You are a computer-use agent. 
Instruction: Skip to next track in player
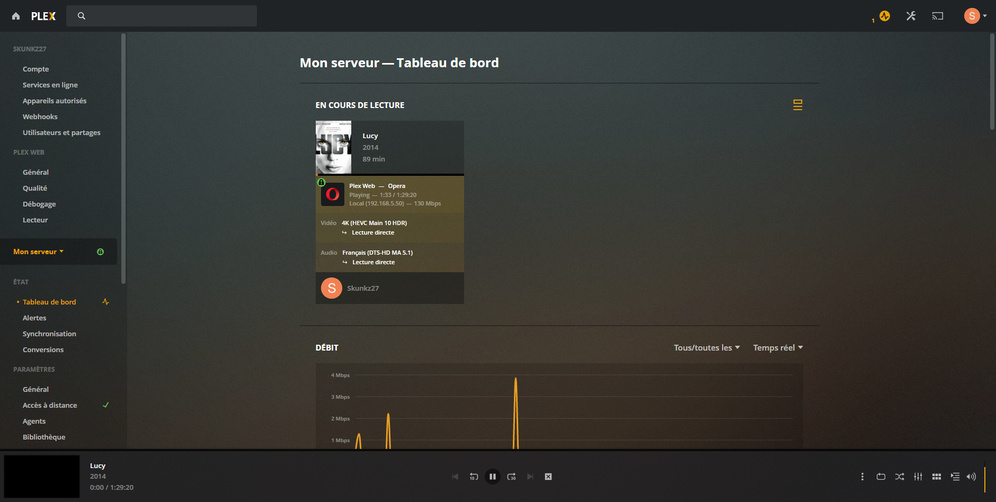pyautogui.click(x=530, y=477)
